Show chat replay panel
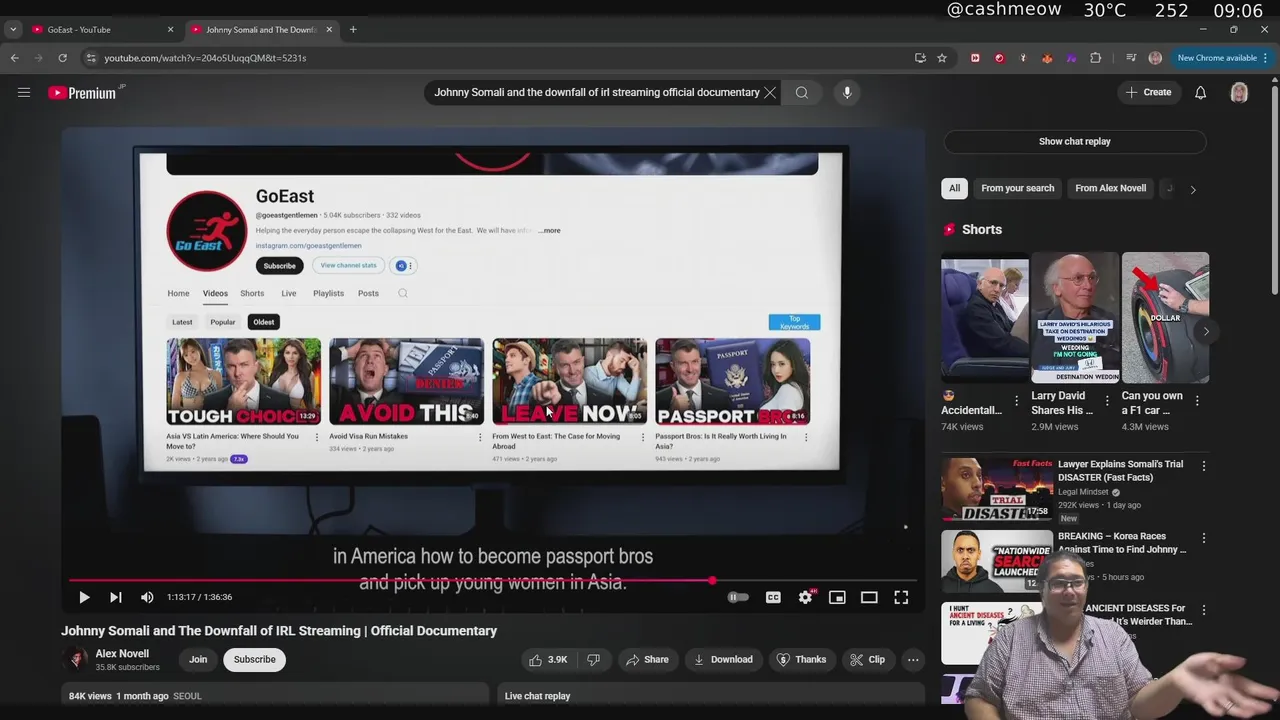The width and height of the screenshot is (1280, 720). coord(1074,141)
